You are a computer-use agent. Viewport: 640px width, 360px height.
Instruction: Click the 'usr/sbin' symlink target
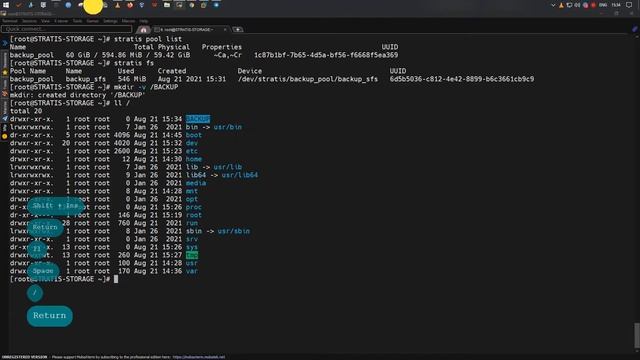pyautogui.click(x=233, y=231)
